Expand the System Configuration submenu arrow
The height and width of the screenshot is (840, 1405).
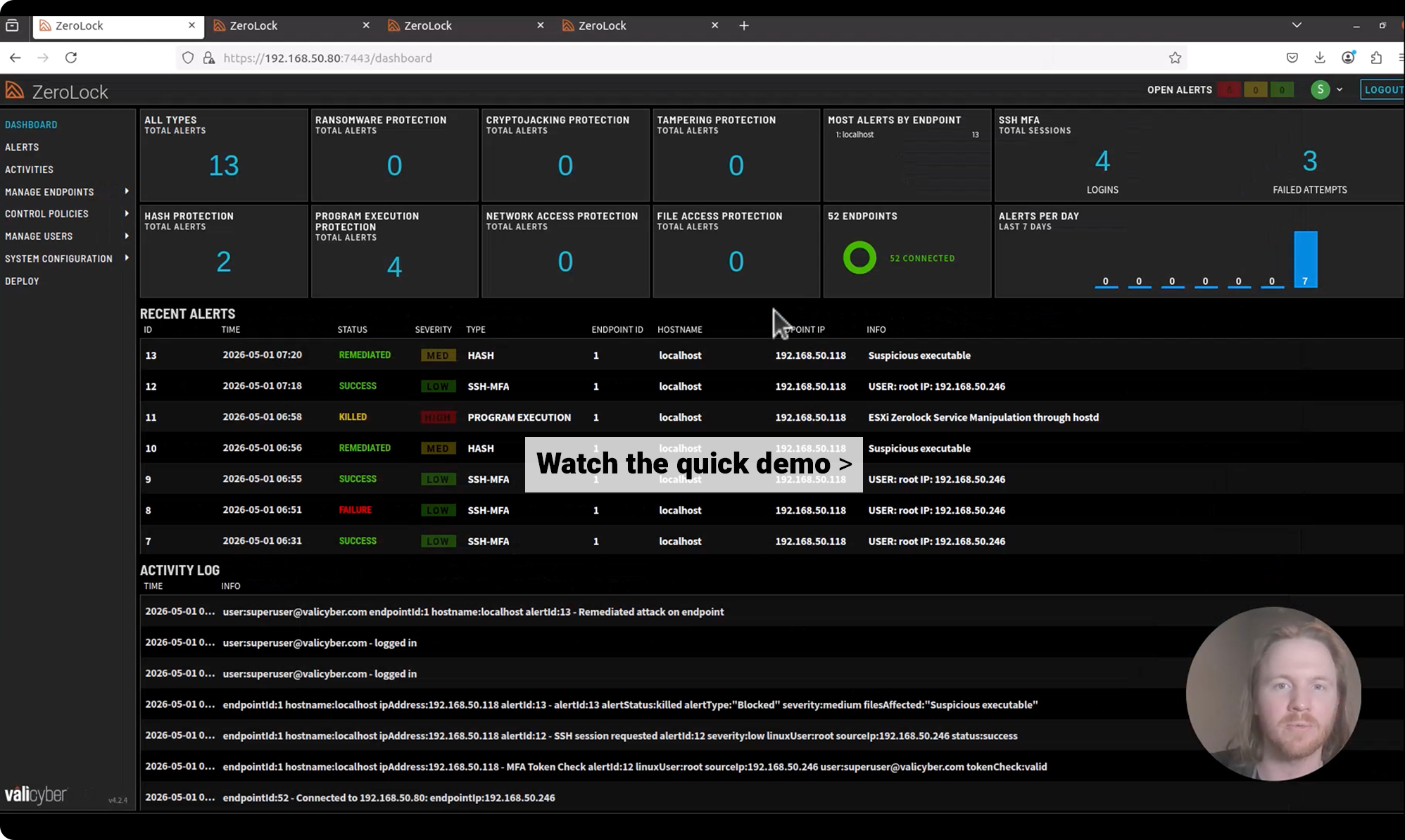point(127,258)
